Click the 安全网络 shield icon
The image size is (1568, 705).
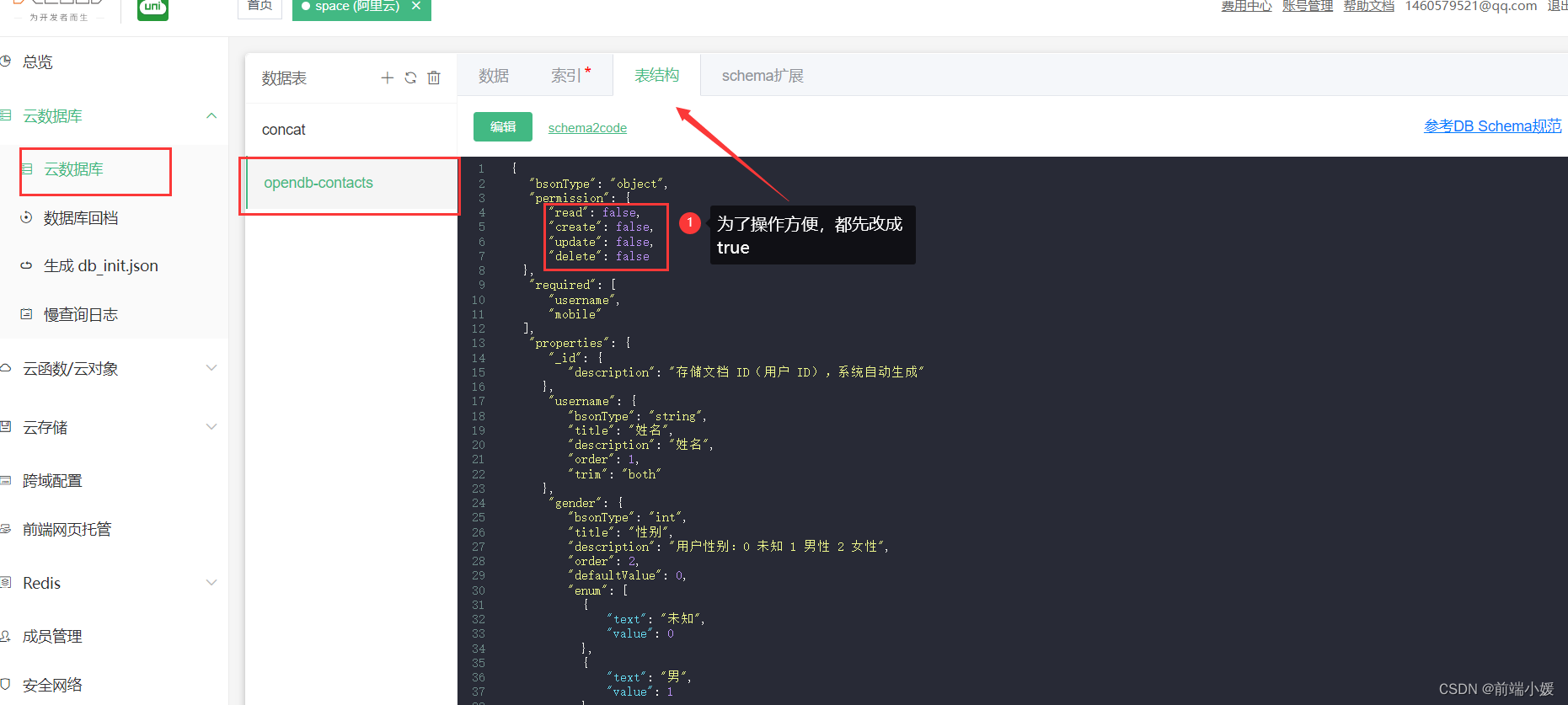tap(6, 684)
